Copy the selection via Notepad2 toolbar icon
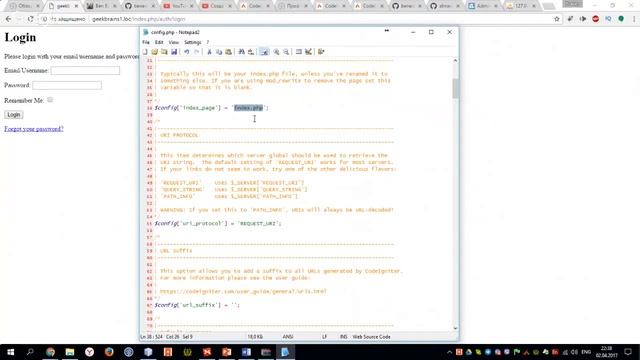The image size is (640, 360). click(219, 52)
